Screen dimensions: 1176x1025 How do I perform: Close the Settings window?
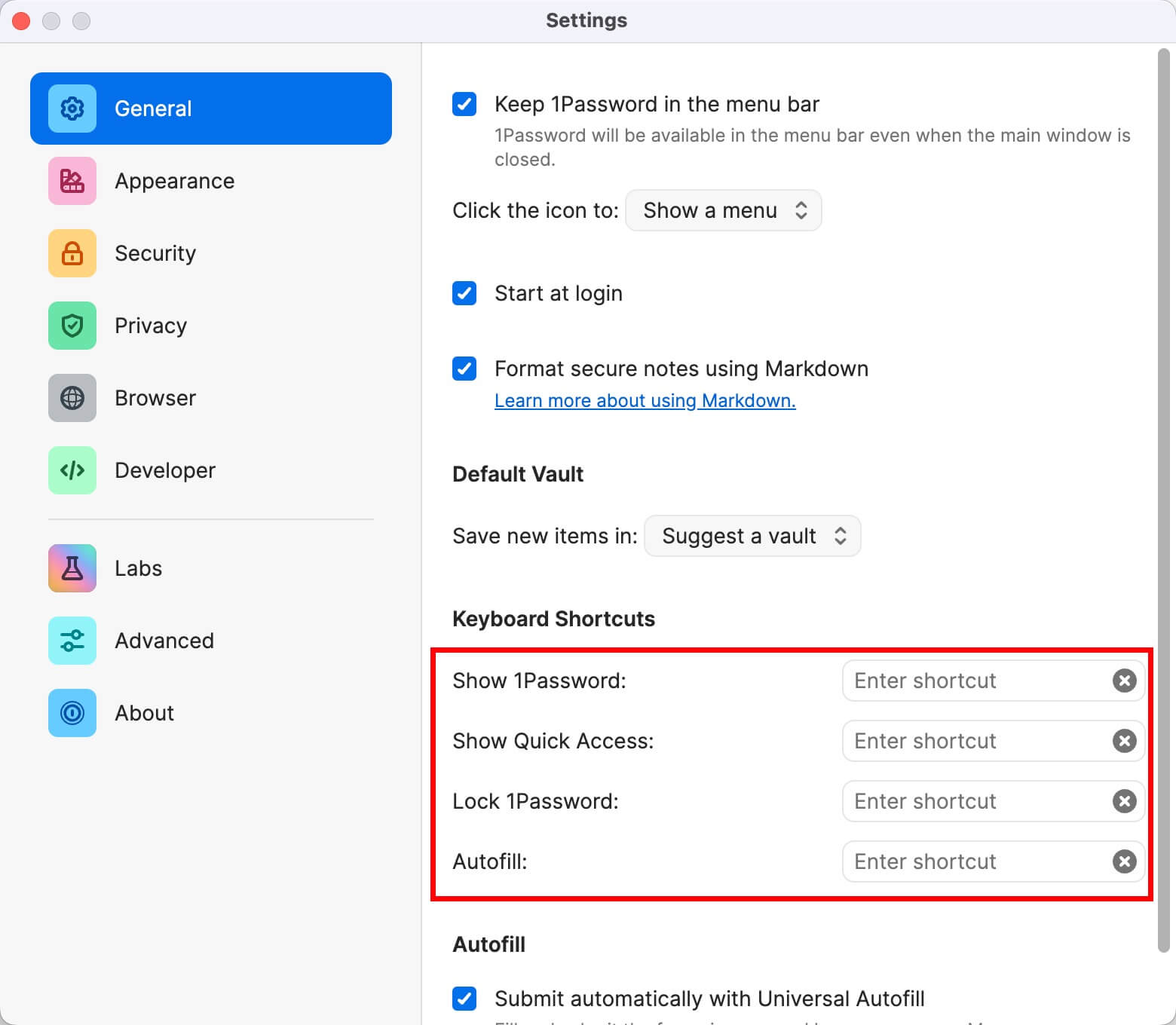click(21, 21)
